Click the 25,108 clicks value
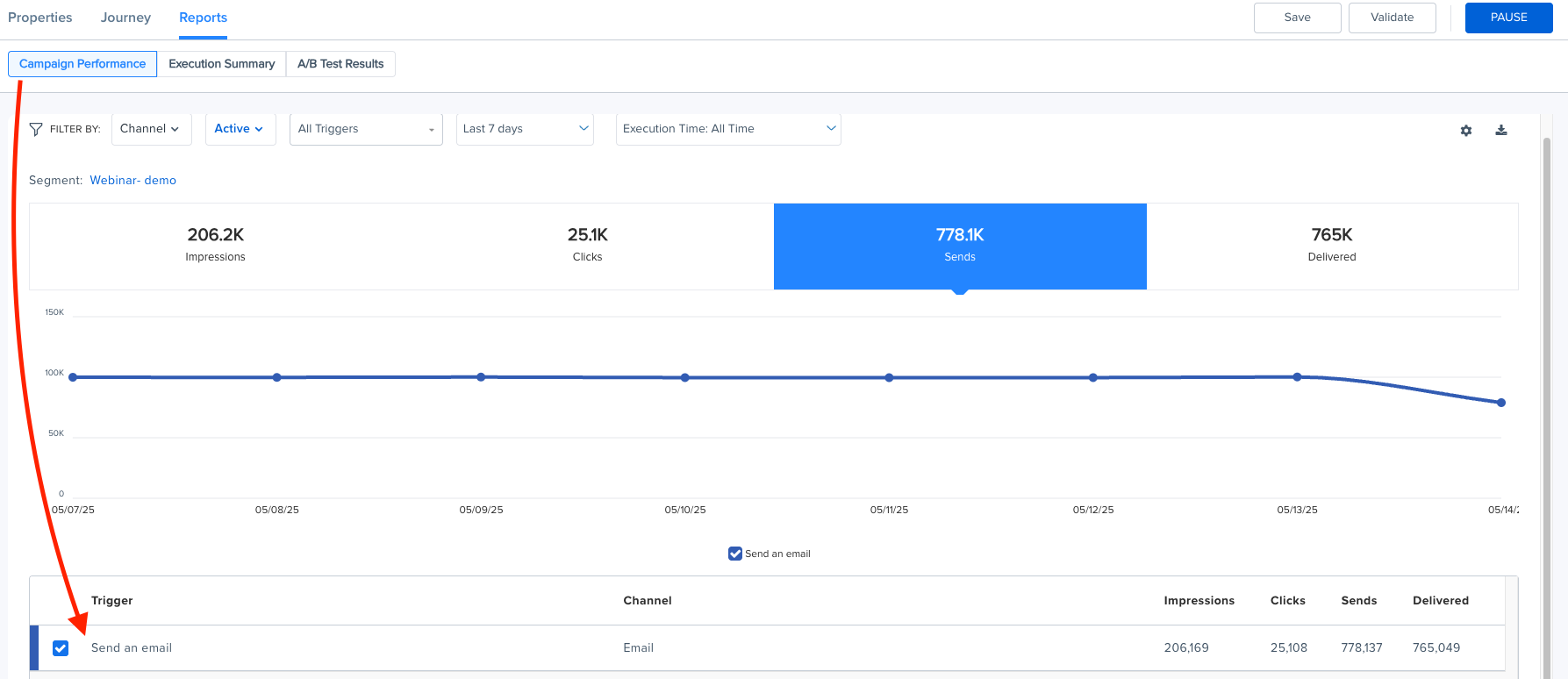Image resolution: width=1568 pixels, height=679 pixels. 1289,648
